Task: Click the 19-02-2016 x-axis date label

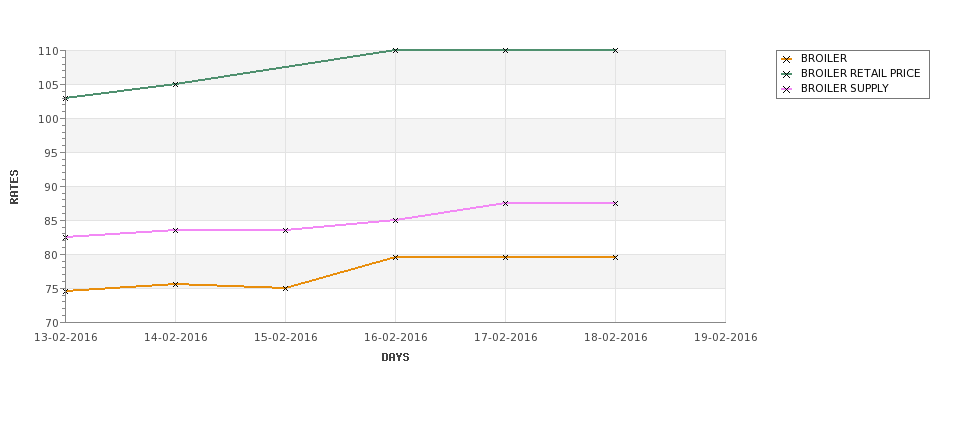Action: [726, 338]
